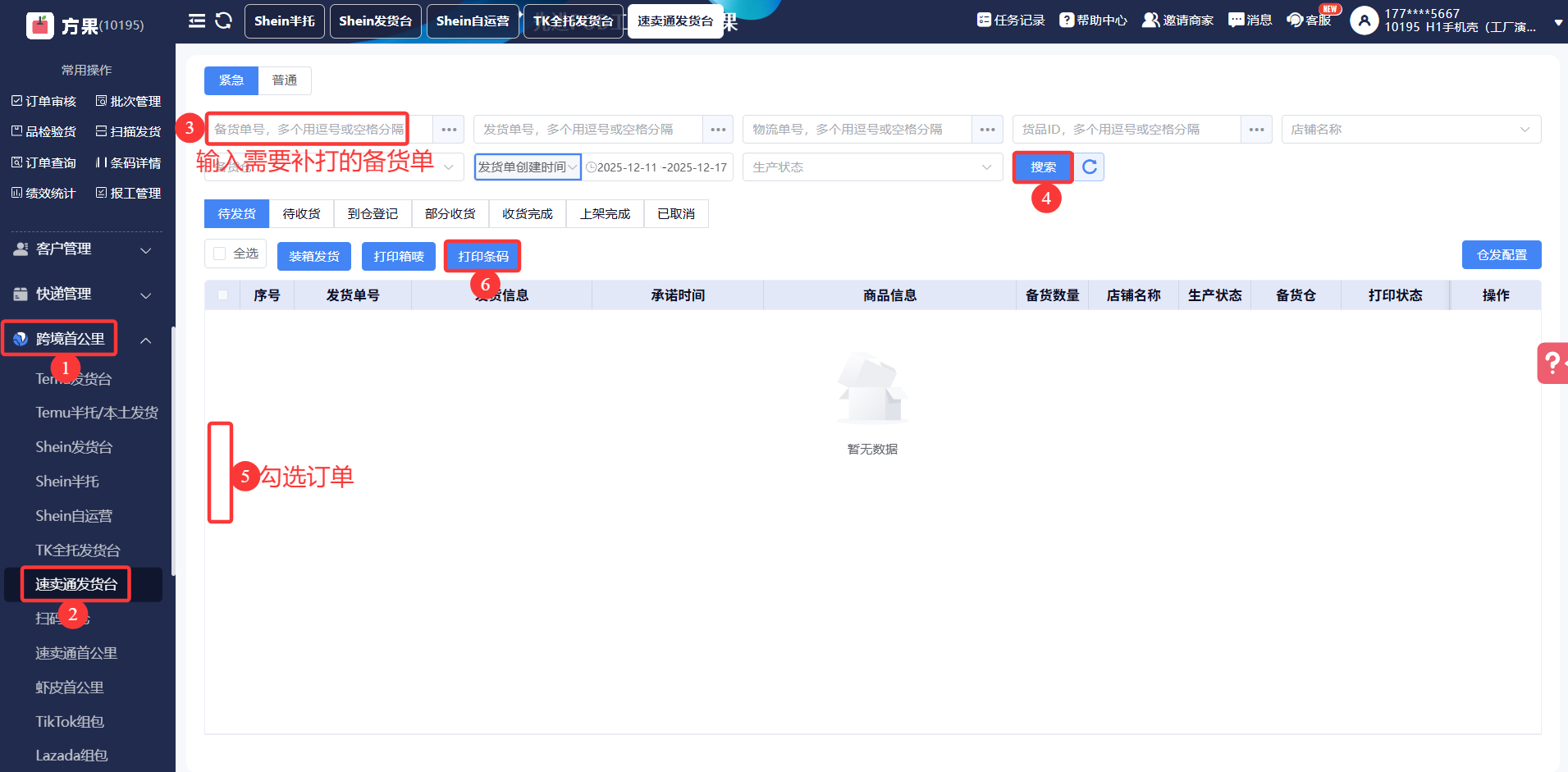Open more options for 物流单号 field
The image size is (1568, 772).
987,130
